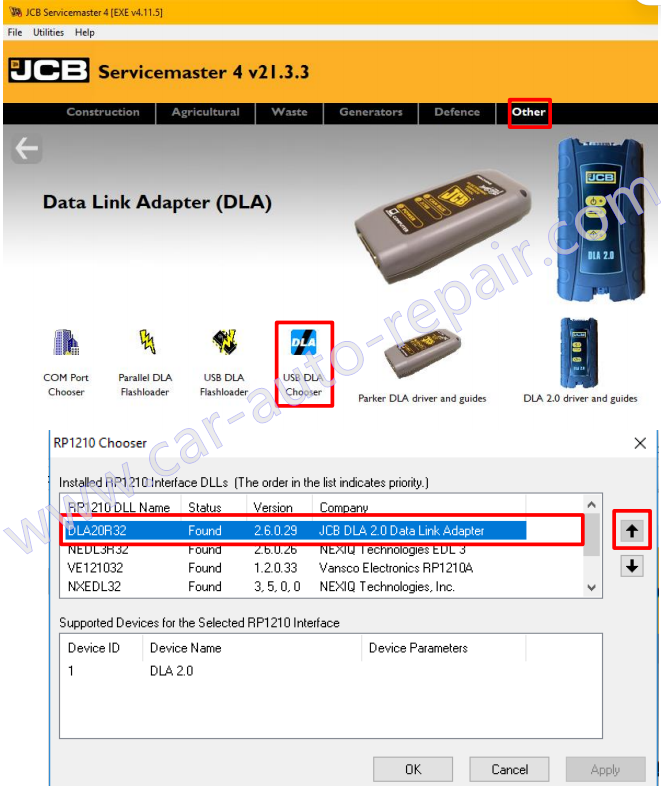Click the large blue DLA 2.0 image
Image resolution: width=661 pixels, height=786 pixels.
[x=600, y=220]
